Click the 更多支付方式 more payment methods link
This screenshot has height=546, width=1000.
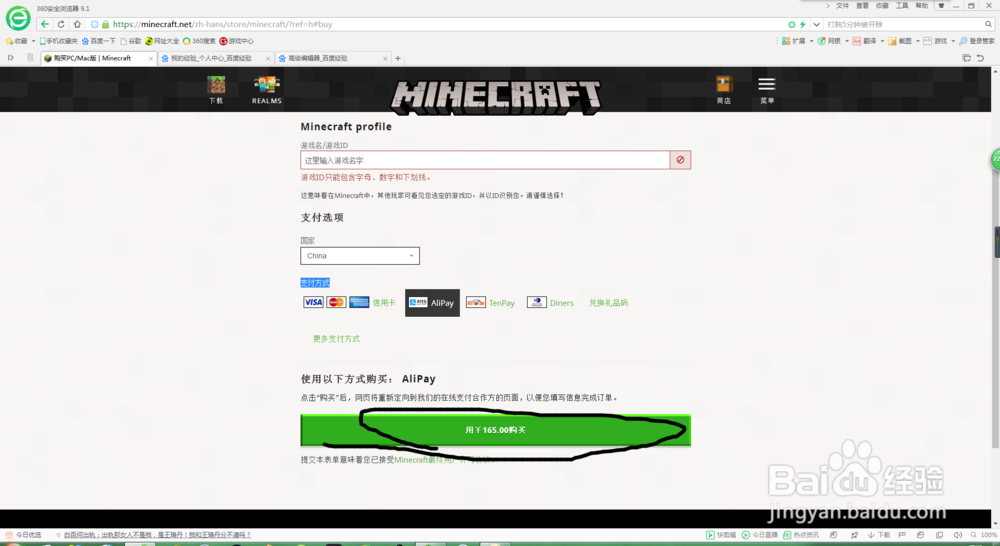[336, 339]
